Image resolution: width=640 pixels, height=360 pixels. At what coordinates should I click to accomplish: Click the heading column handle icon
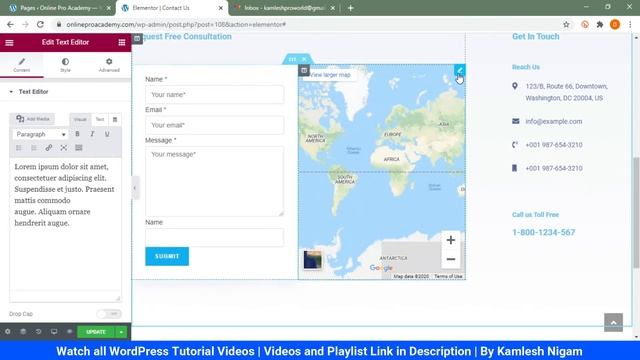pos(137,39)
